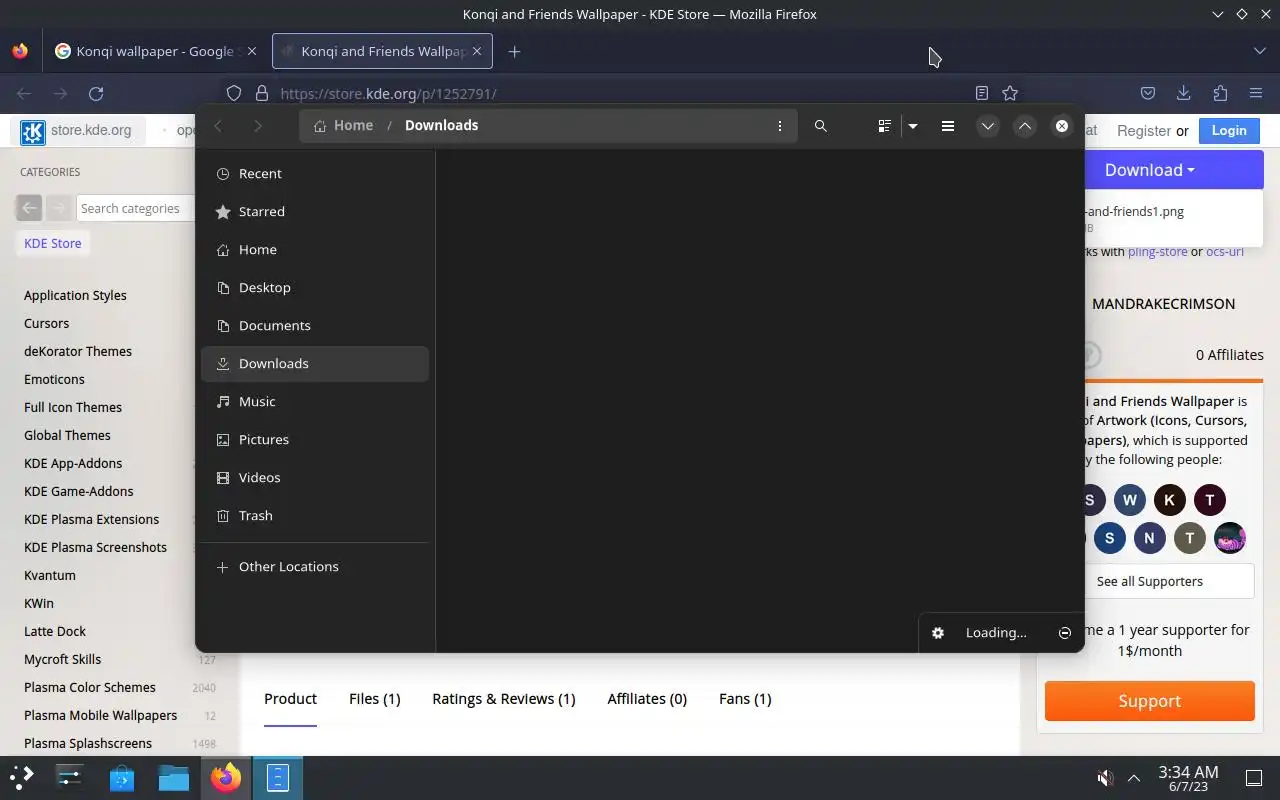
Task: Open the Fans (1) tab
Action: click(x=745, y=699)
